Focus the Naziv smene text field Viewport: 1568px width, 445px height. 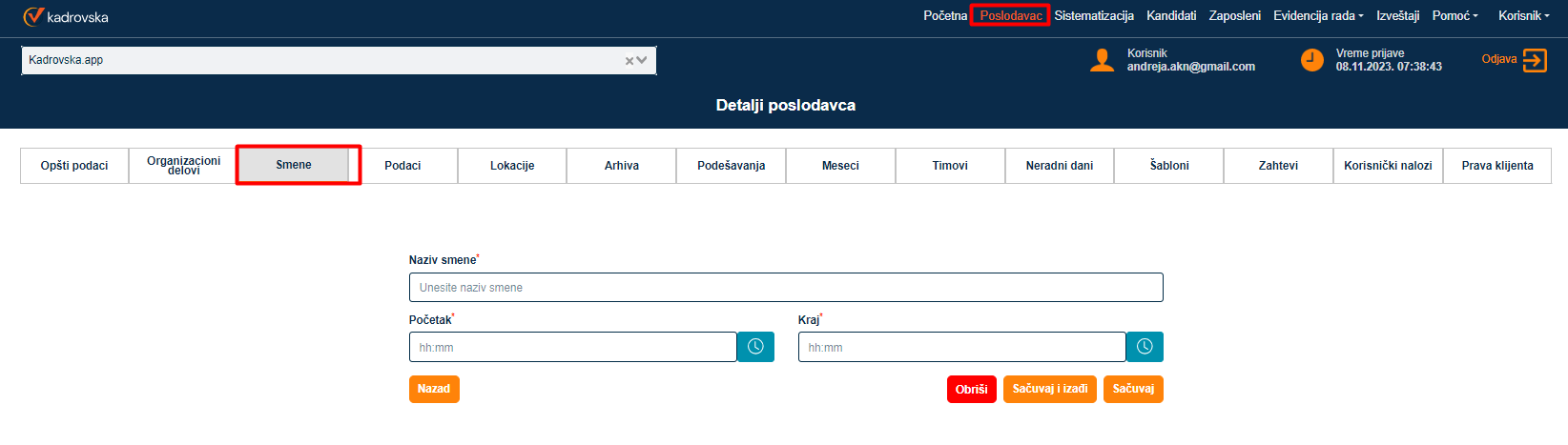pyautogui.click(x=785, y=288)
